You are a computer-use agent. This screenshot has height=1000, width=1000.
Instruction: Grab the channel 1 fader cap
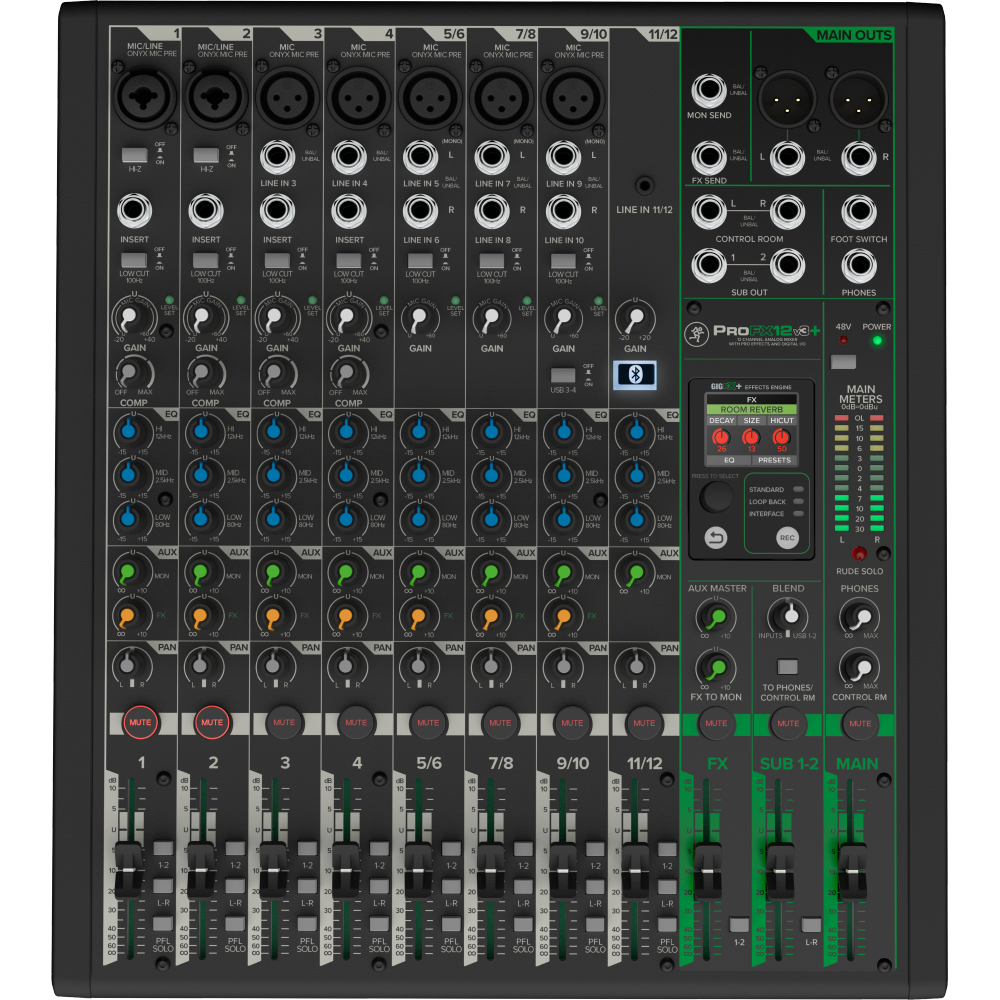coord(129,870)
